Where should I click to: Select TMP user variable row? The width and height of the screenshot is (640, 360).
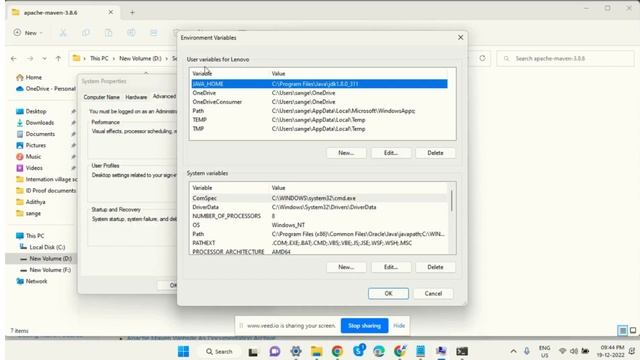pyautogui.click(x=319, y=129)
